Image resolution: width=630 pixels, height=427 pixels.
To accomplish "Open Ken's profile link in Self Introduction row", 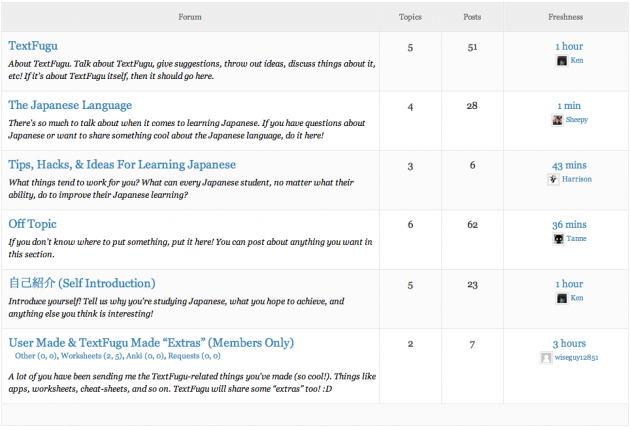I will [577, 298].
